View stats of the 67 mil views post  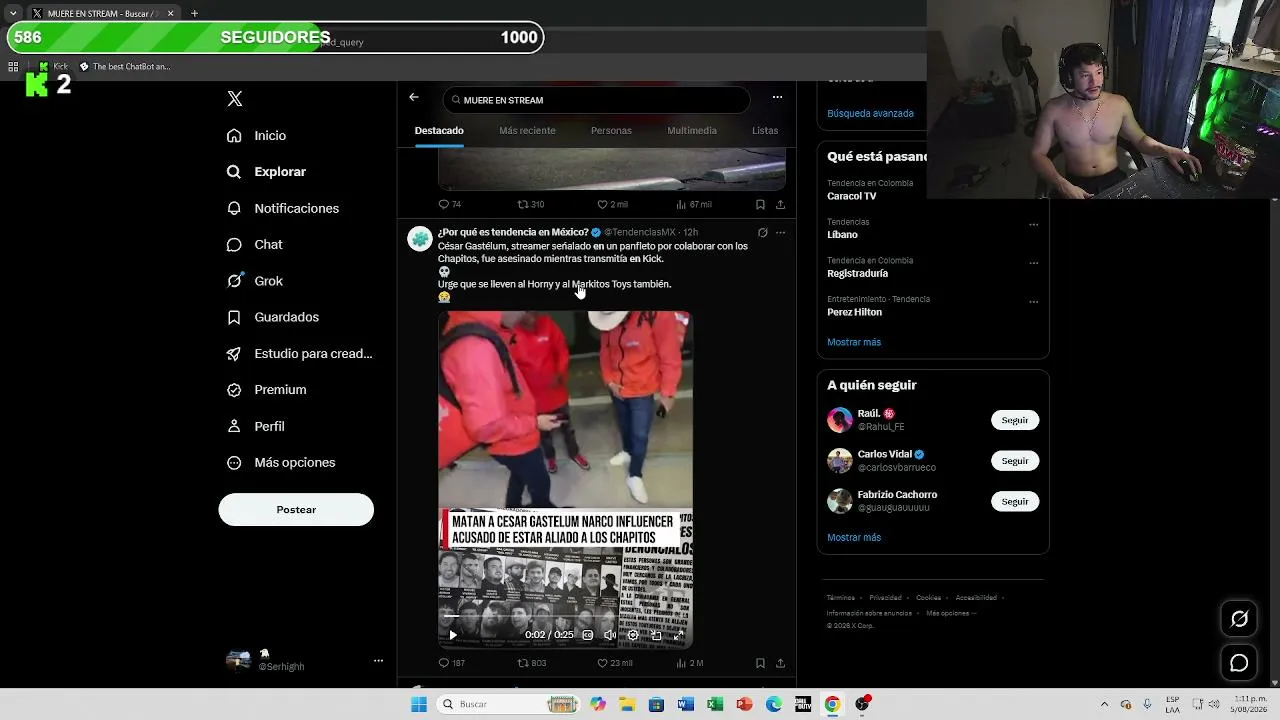(x=694, y=204)
